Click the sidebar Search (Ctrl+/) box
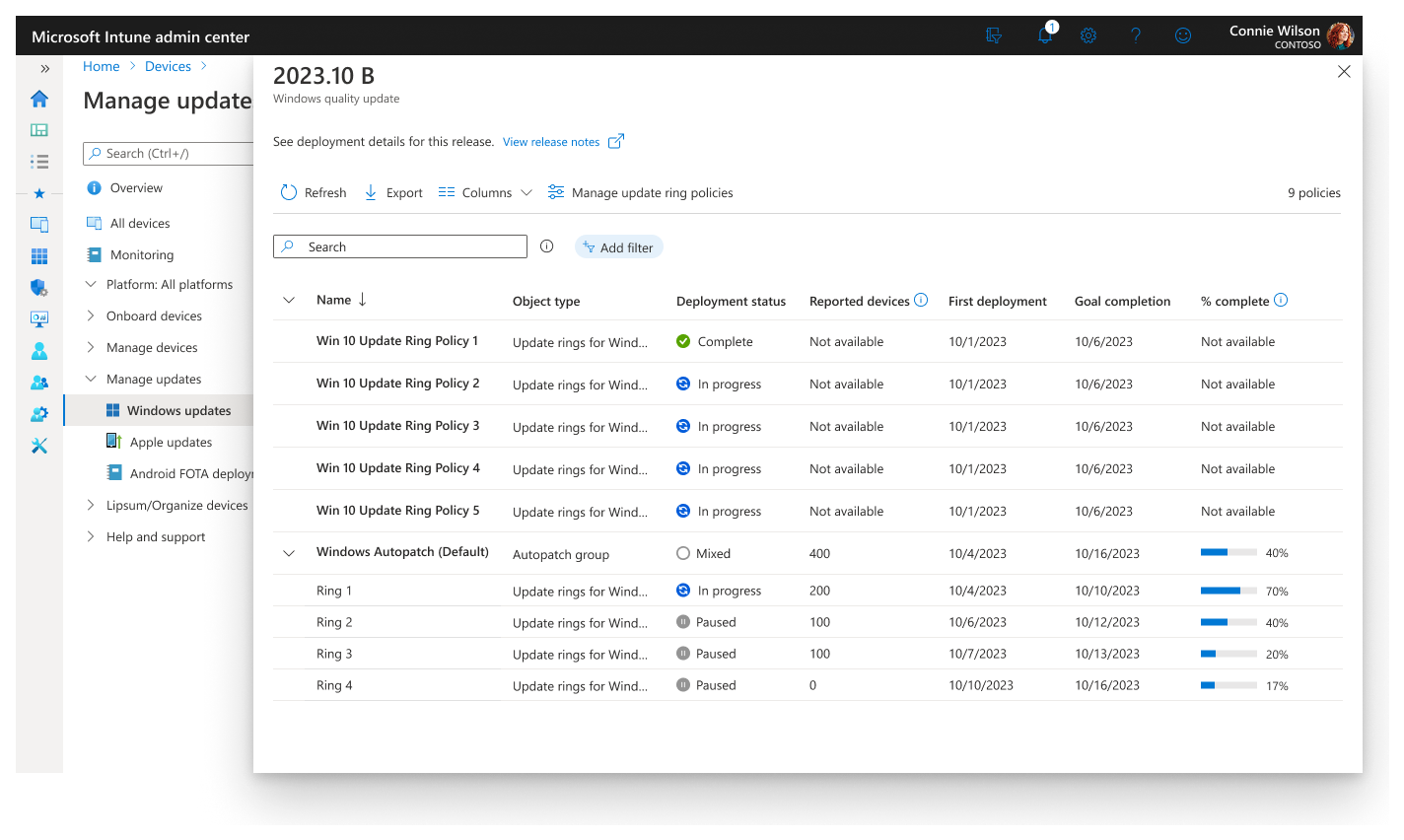The image size is (1404, 840). tap(169, 153)
